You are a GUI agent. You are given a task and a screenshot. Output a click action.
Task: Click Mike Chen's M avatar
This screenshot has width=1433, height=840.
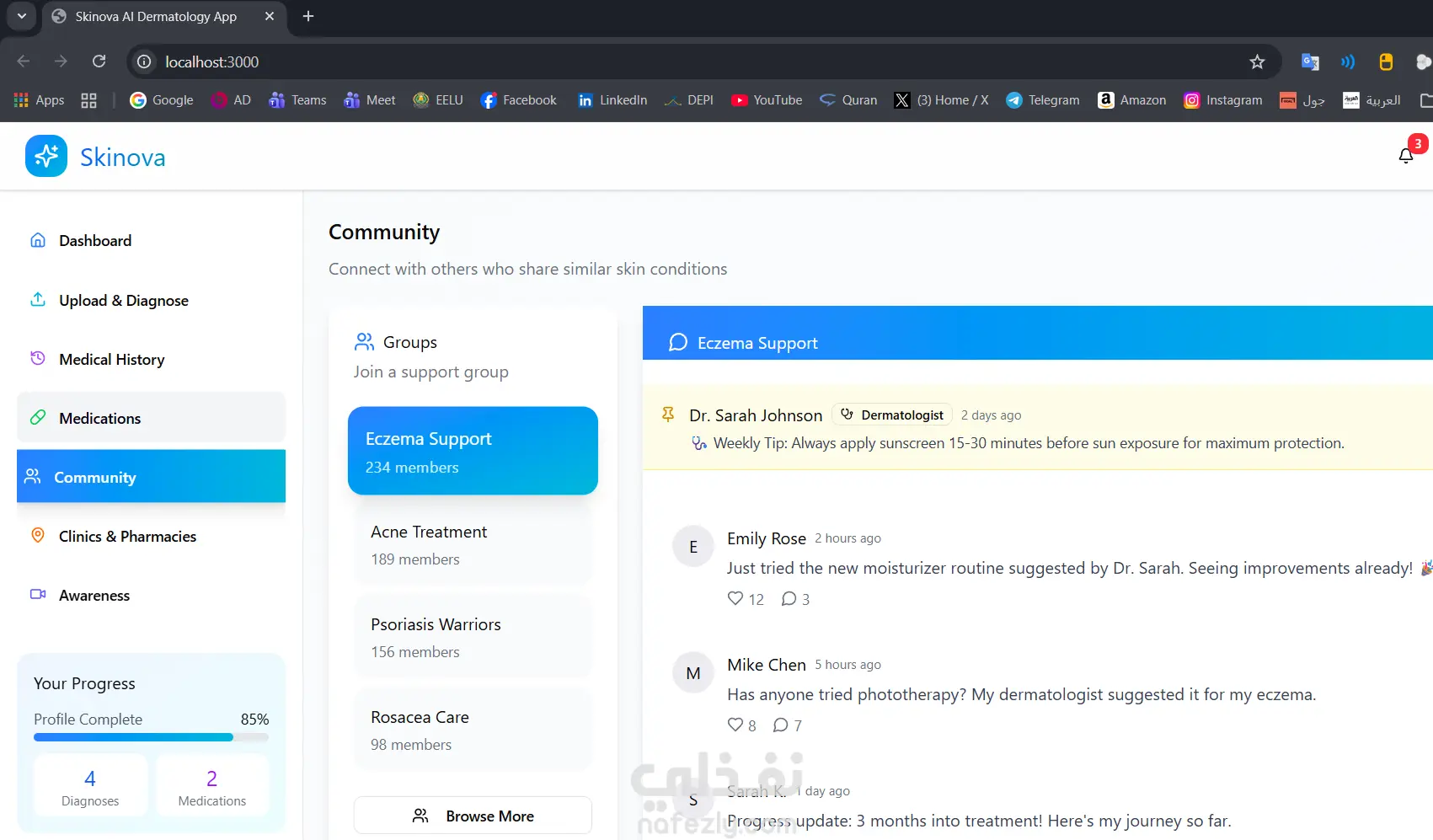[x=693, y=673]
